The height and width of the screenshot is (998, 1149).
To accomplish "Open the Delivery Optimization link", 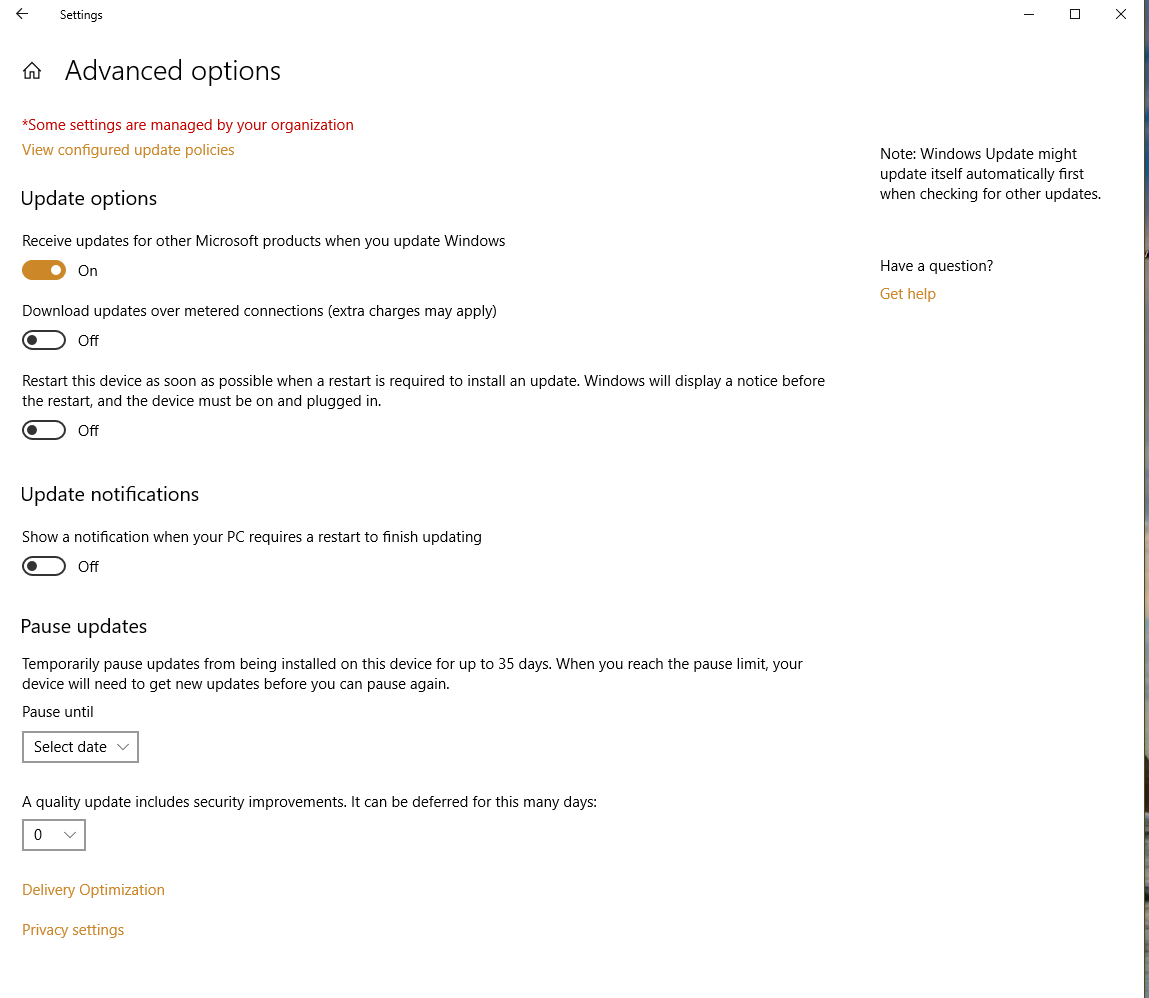I will [x=93, y=890].
